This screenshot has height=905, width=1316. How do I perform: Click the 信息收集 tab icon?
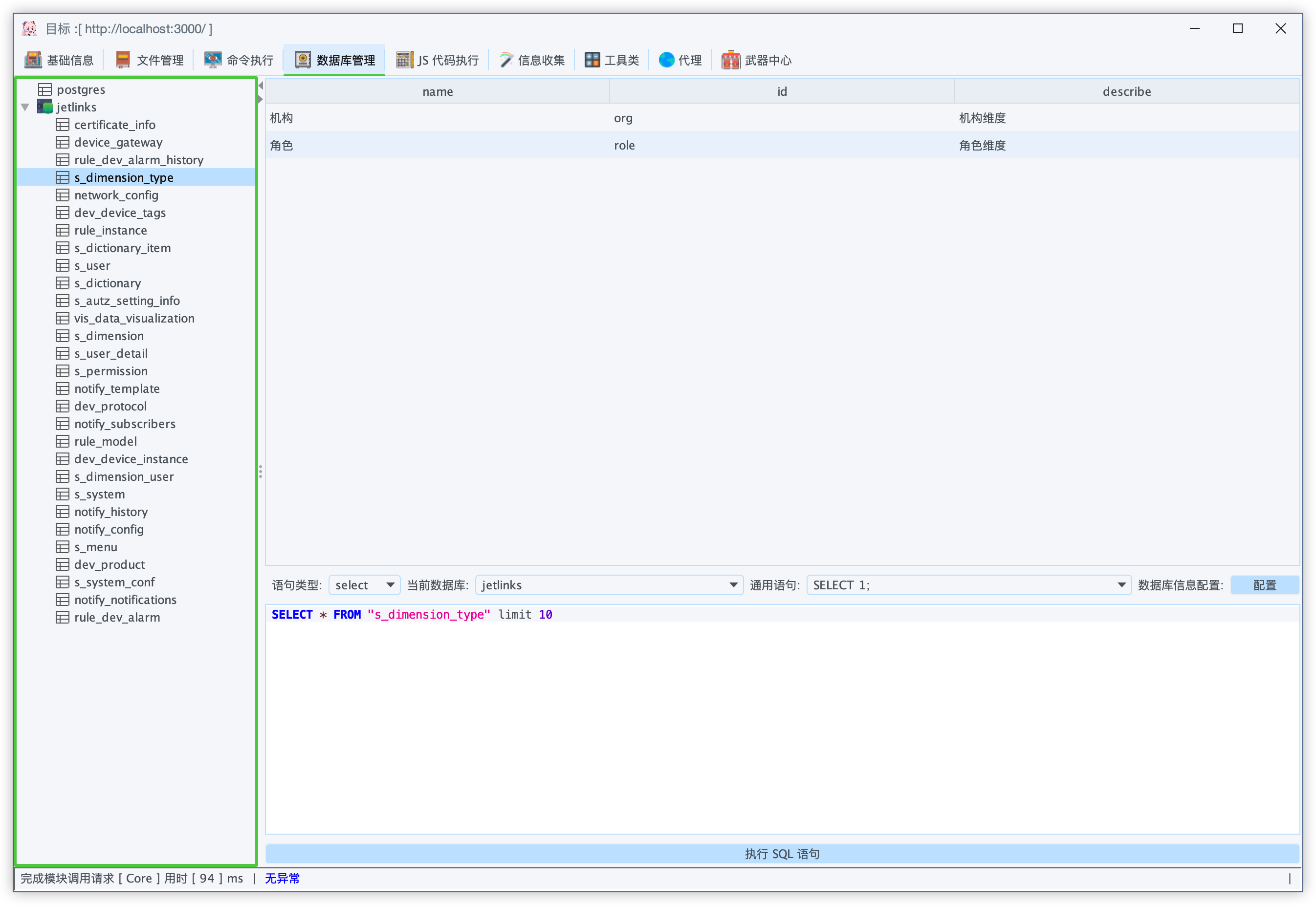pyautogui.click(x=505, y=60)
